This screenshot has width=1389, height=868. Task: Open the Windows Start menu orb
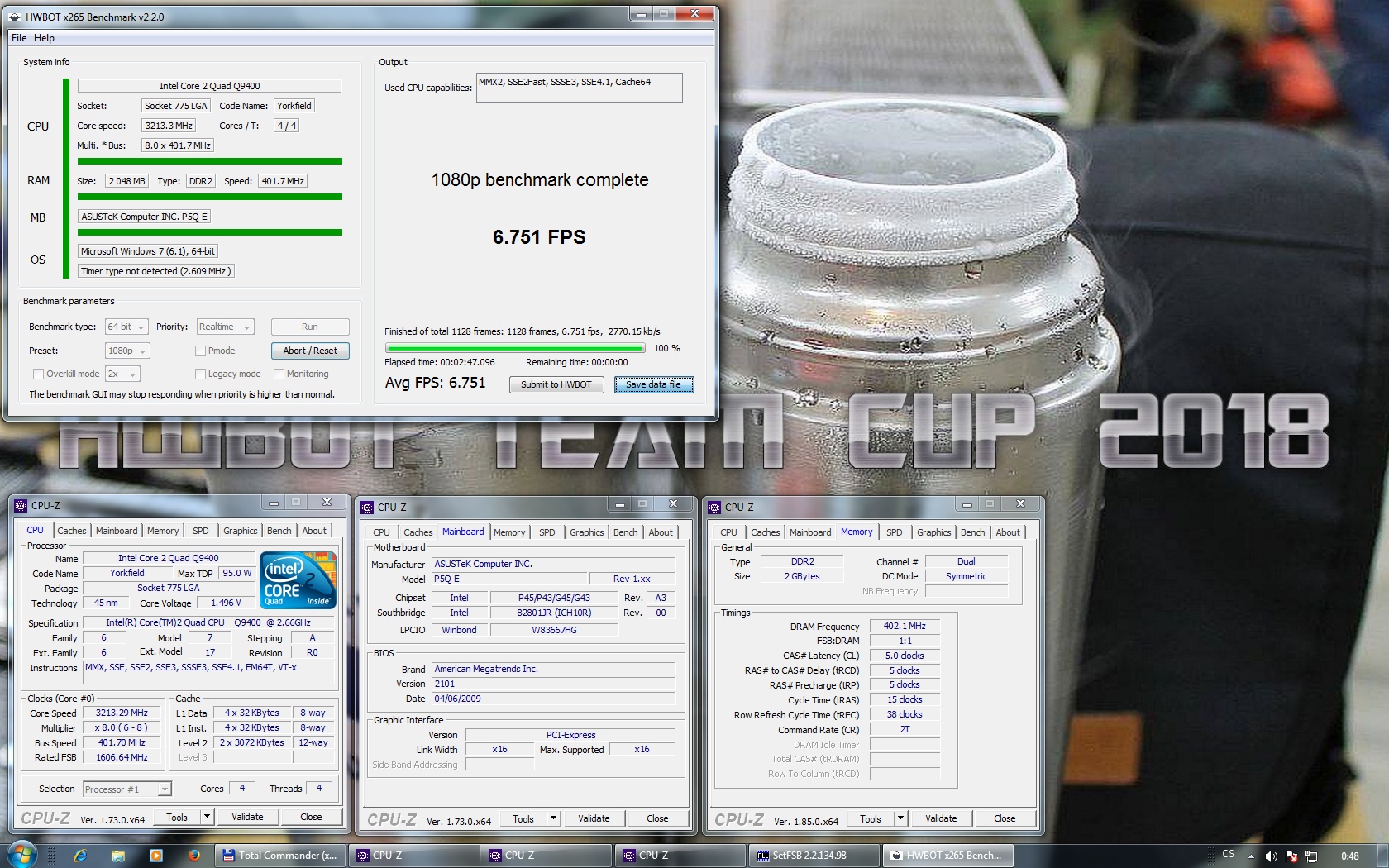click(x=22, y=855)
